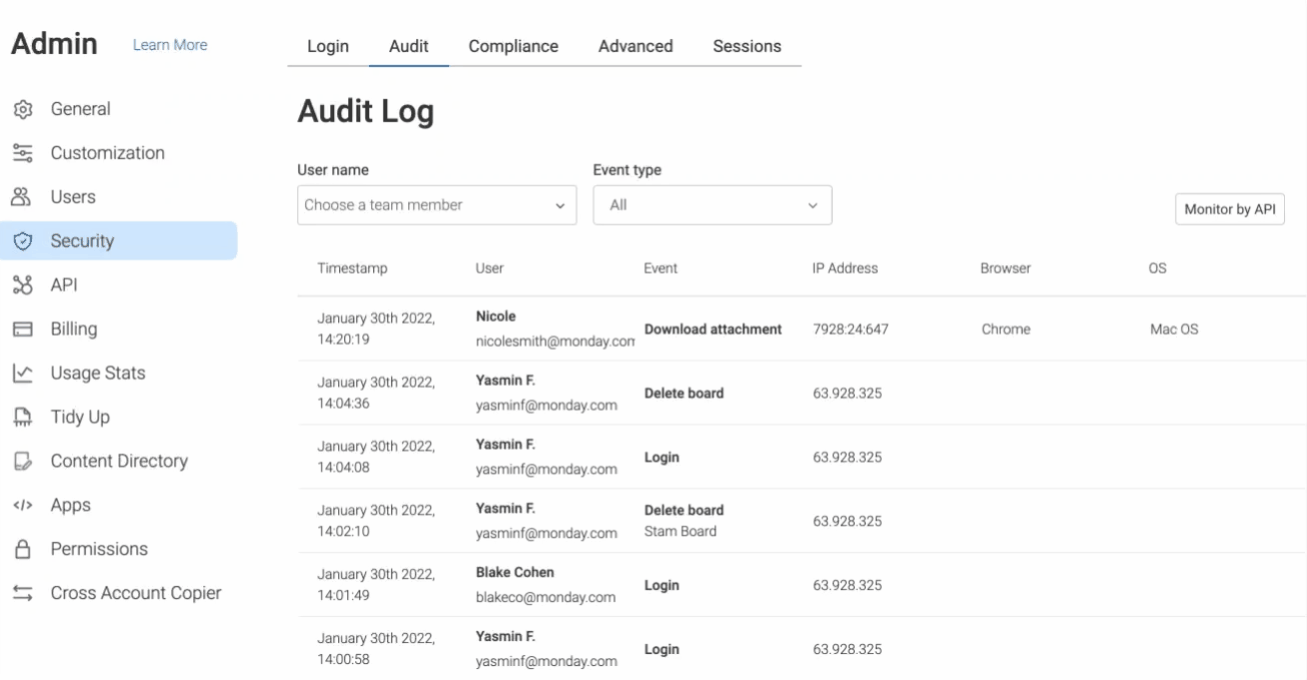Select the Security shield icon
This screenshot has height=680, width=1307.
click(x=22, y=240)
